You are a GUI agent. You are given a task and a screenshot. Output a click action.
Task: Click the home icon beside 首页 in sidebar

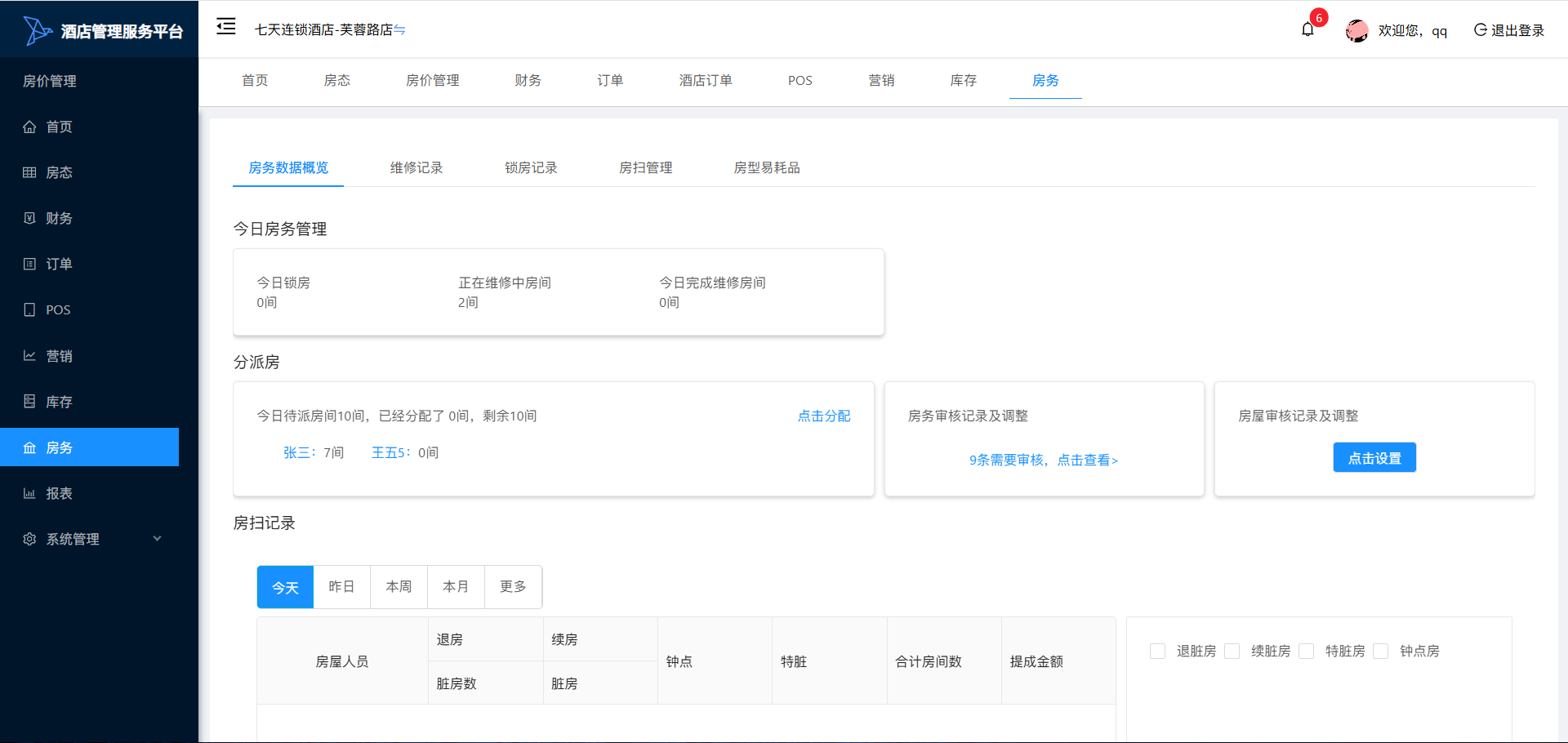pyautogui.click(x=29, y=127)
